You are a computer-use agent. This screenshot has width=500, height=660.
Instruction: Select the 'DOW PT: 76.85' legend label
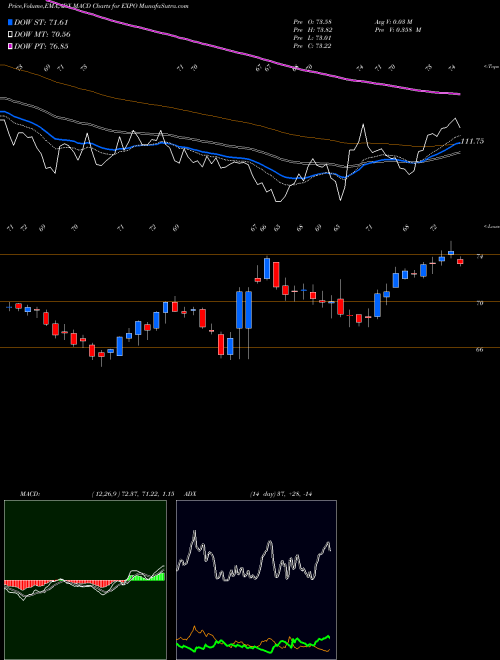click(41, 46)
